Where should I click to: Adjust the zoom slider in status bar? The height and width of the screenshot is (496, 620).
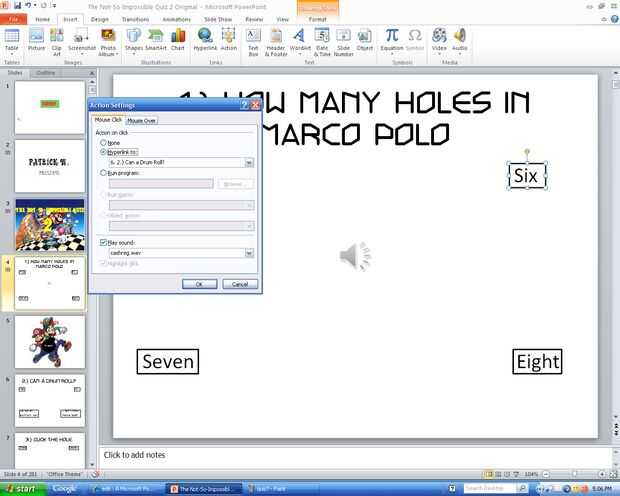click(575, 474)
